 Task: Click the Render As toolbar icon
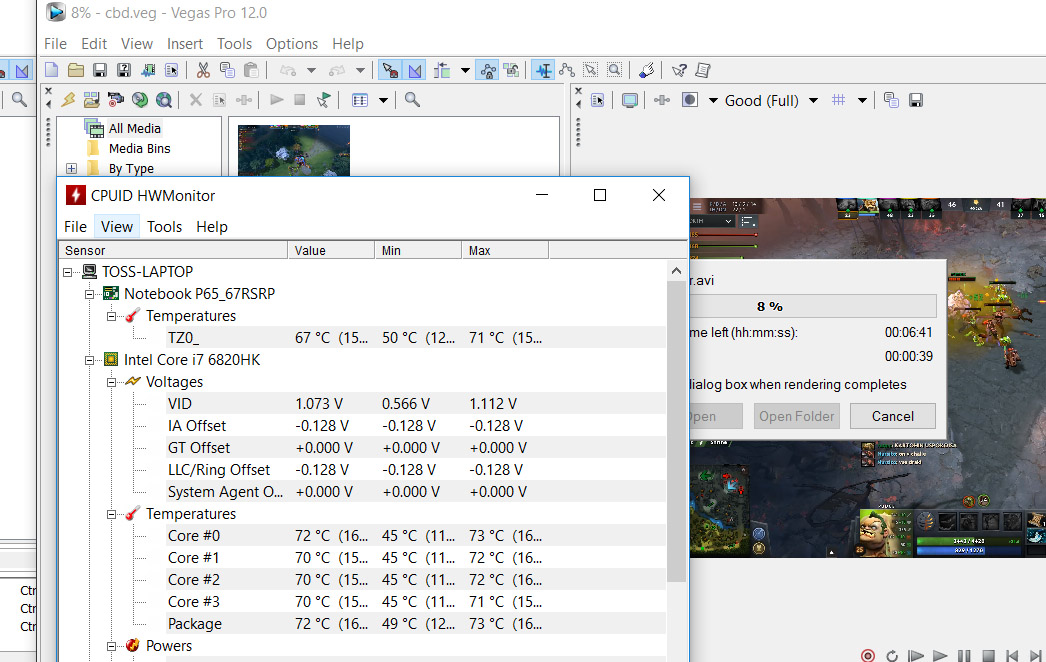147,70
